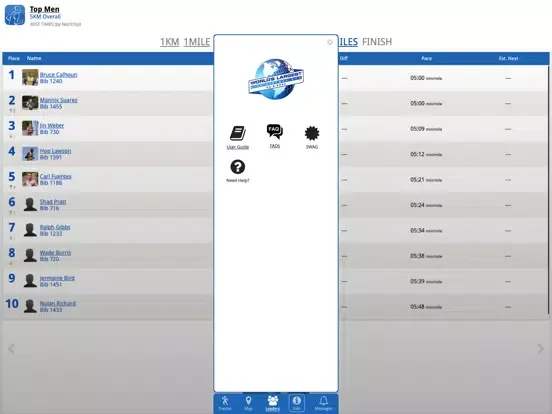Image resolution: width=552 pixels, height=414 pixels.
Task: Click Hop Lawson's photo thumbnail
Action: 30,153
